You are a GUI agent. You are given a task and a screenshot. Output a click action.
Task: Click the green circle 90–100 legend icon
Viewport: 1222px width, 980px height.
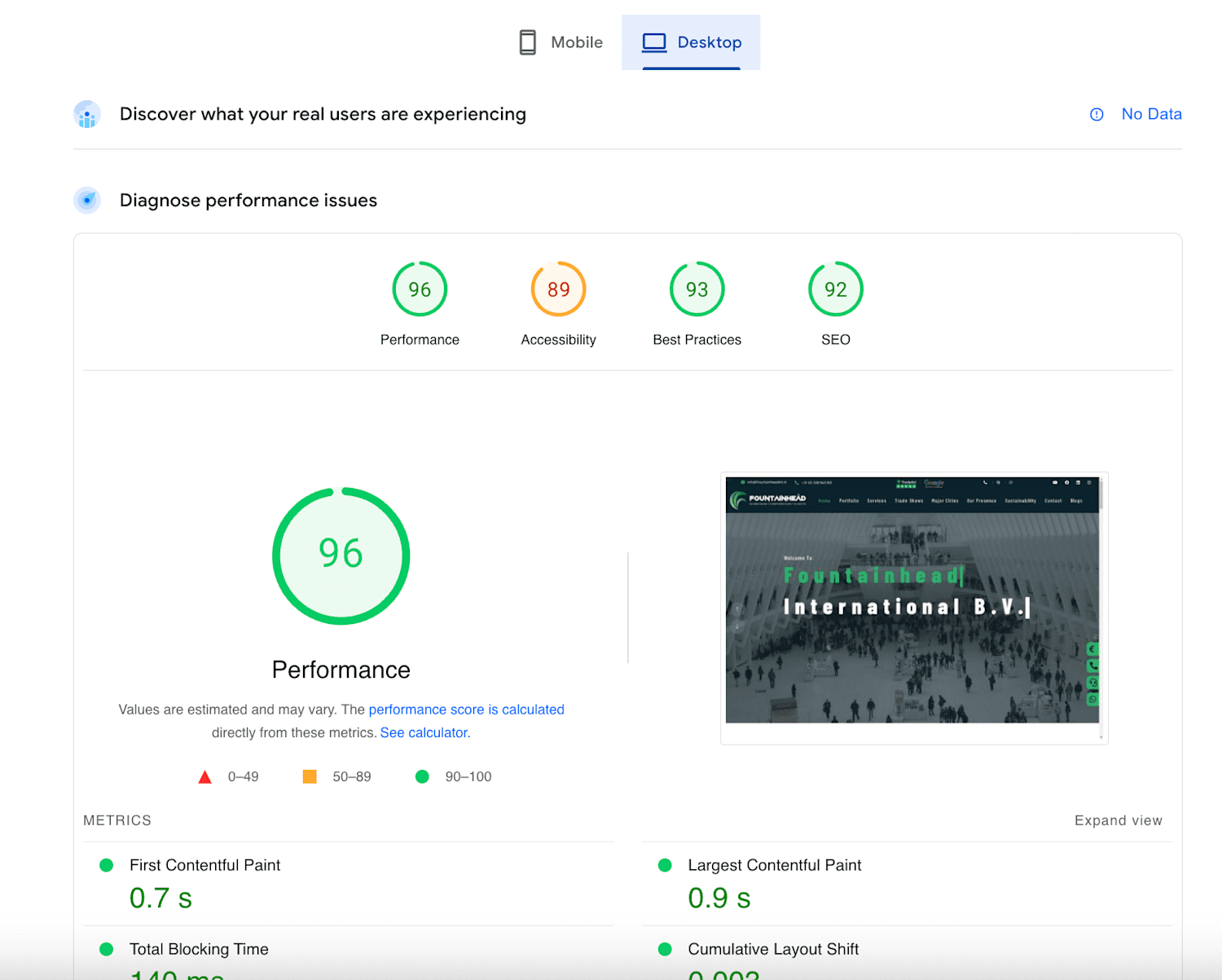pos(422,777)
